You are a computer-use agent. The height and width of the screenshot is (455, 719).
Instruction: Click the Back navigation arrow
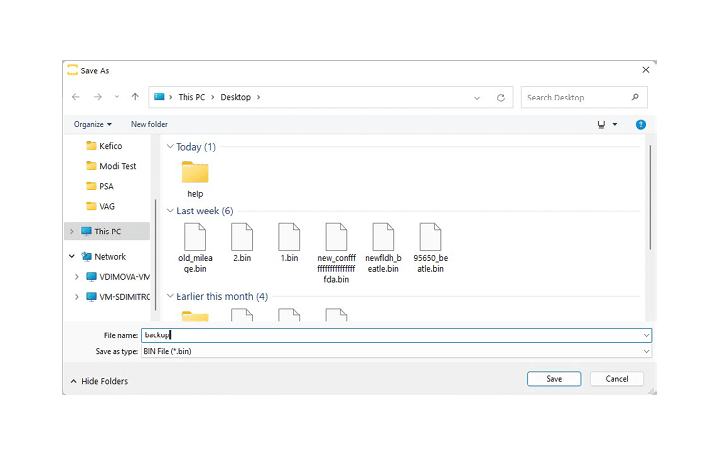pos(77,97)
